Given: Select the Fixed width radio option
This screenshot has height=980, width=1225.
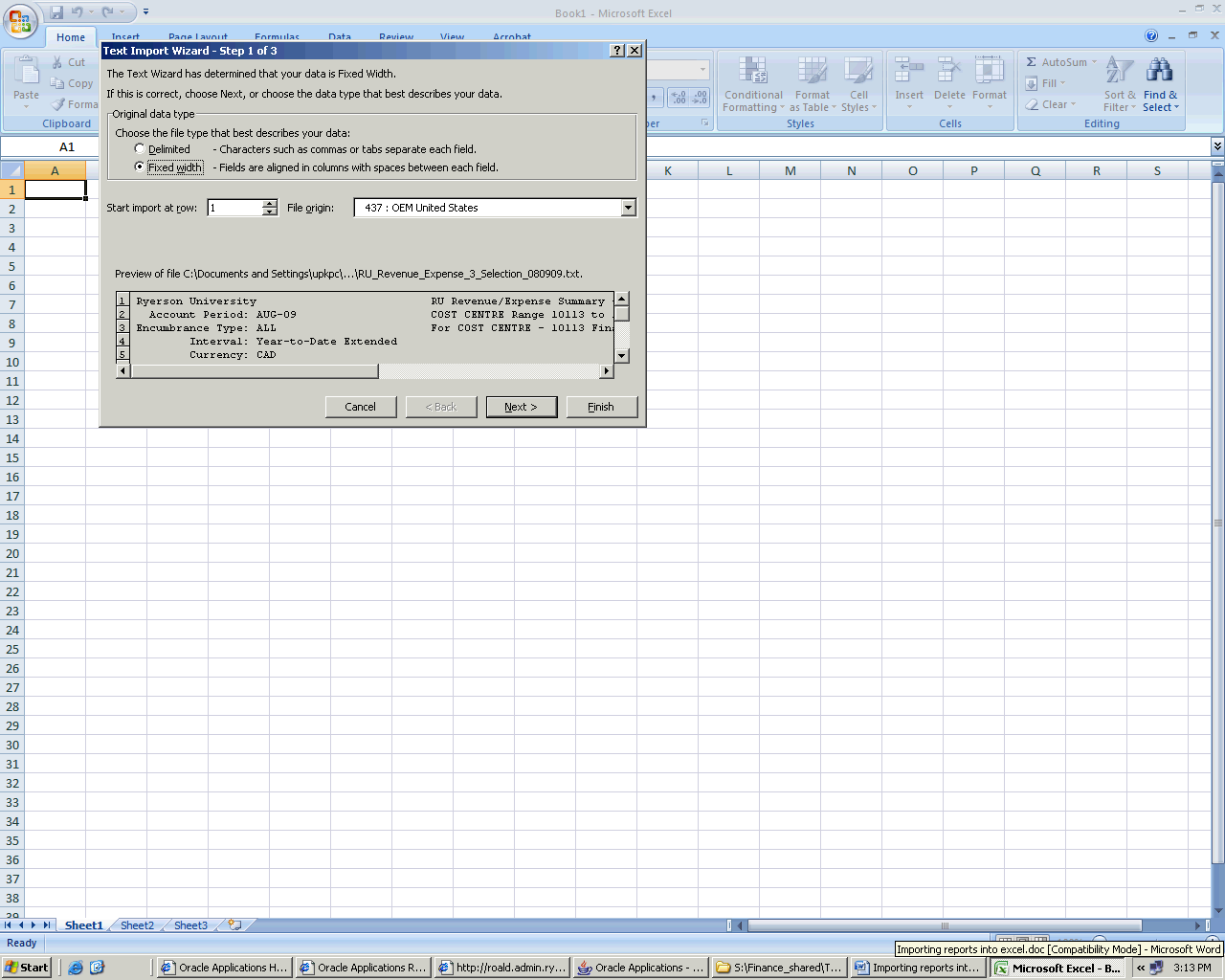Looking at the screenshot, I should 140,167.
